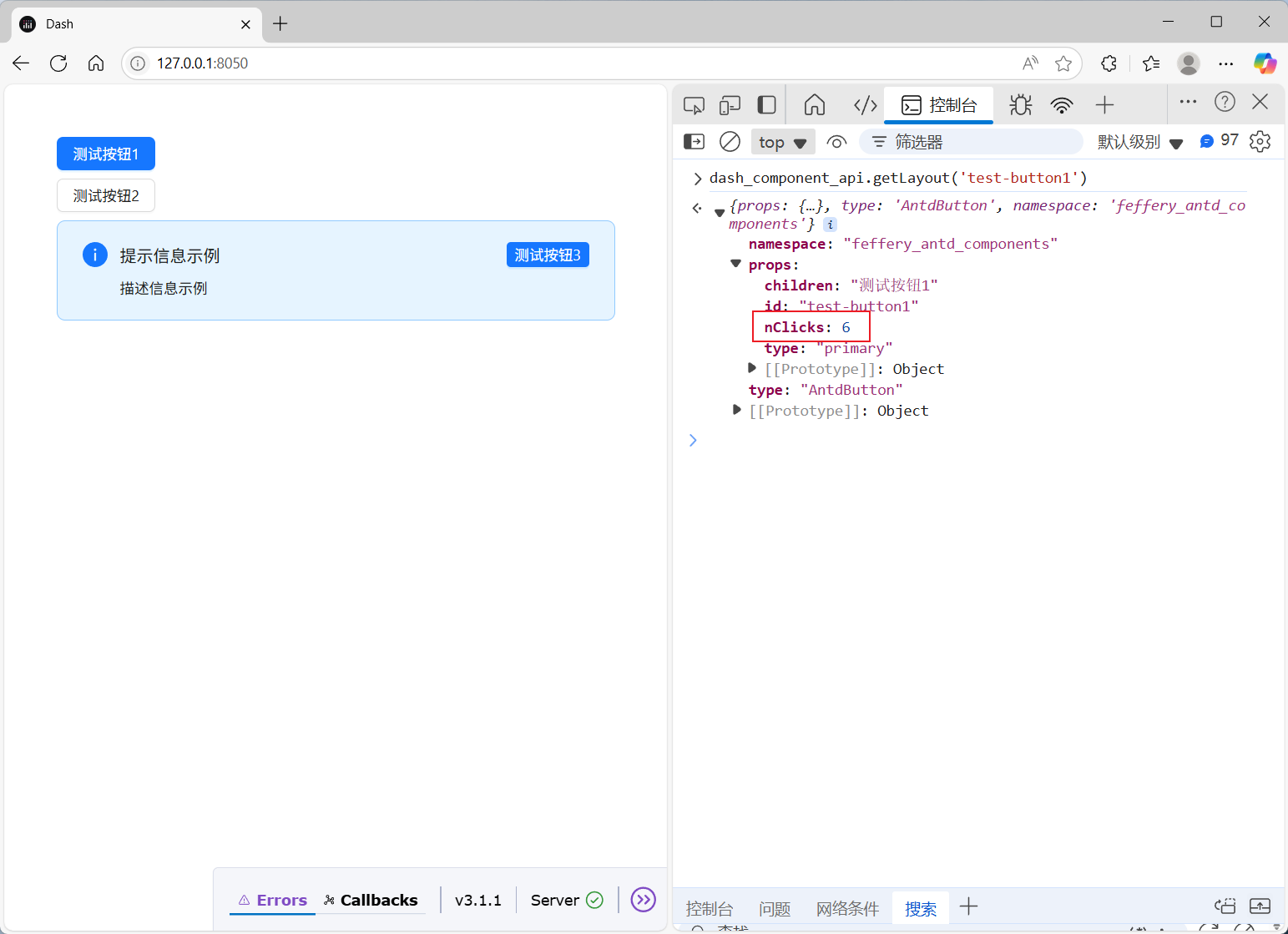The width and height of the screenshot is (1288, 934).
Task: Activate DevTools inspect element picker
Action: [694, 105]
